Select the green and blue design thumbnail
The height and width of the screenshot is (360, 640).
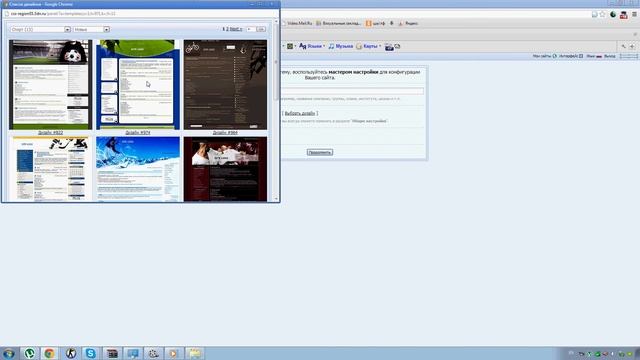[138, 84]
